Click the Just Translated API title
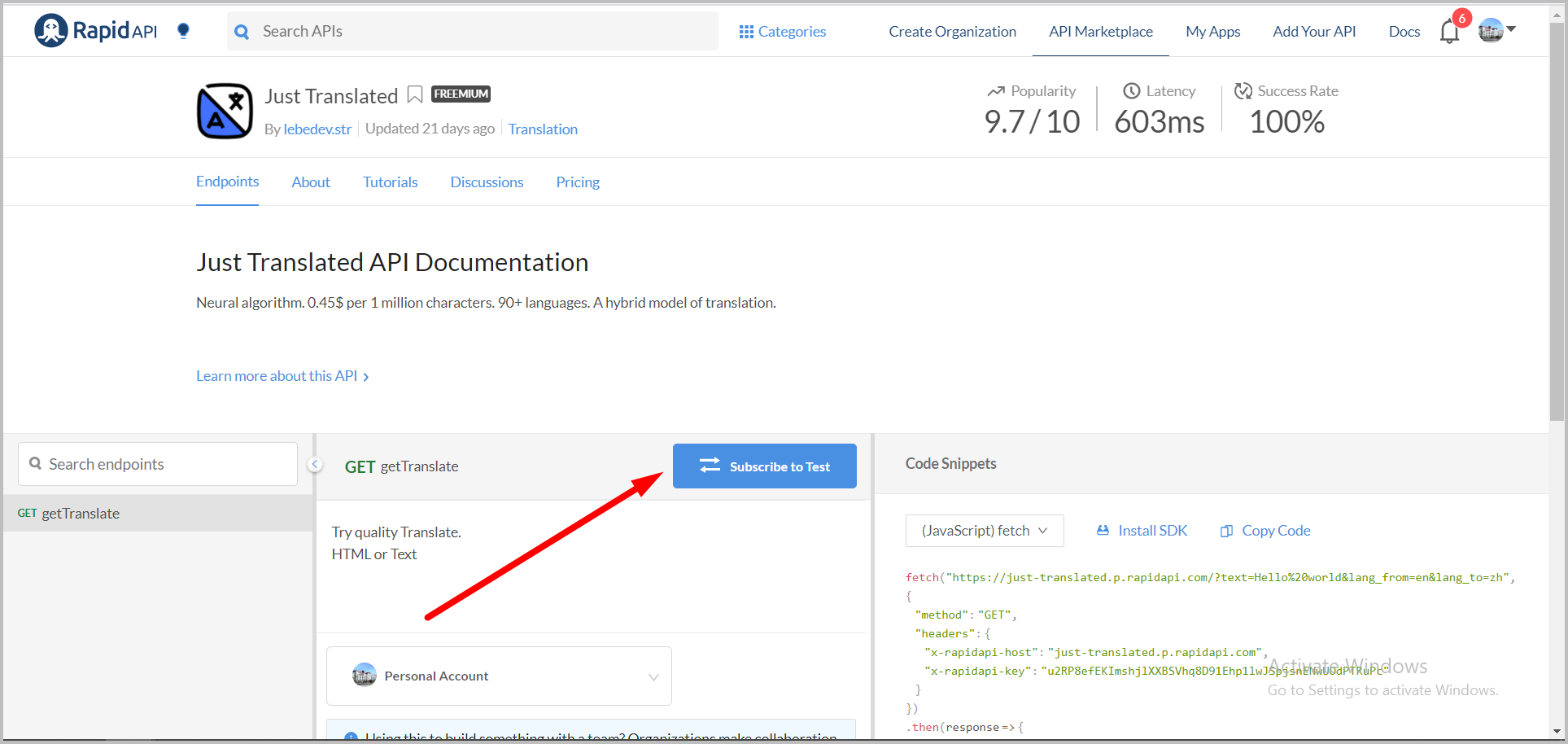Screen dimensions: 1568x744 331,96
